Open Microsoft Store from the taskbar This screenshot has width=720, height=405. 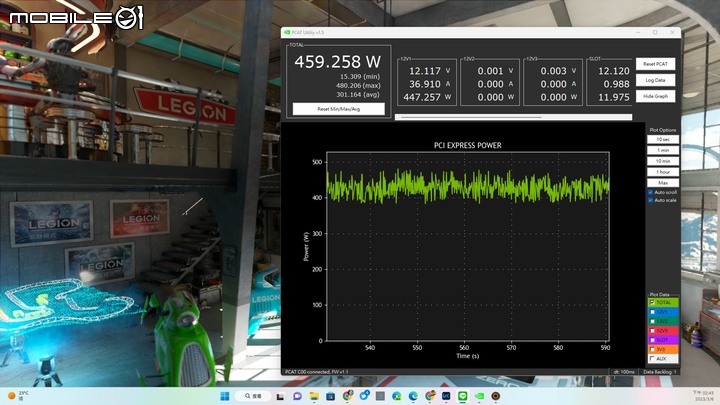click(331, 396)
